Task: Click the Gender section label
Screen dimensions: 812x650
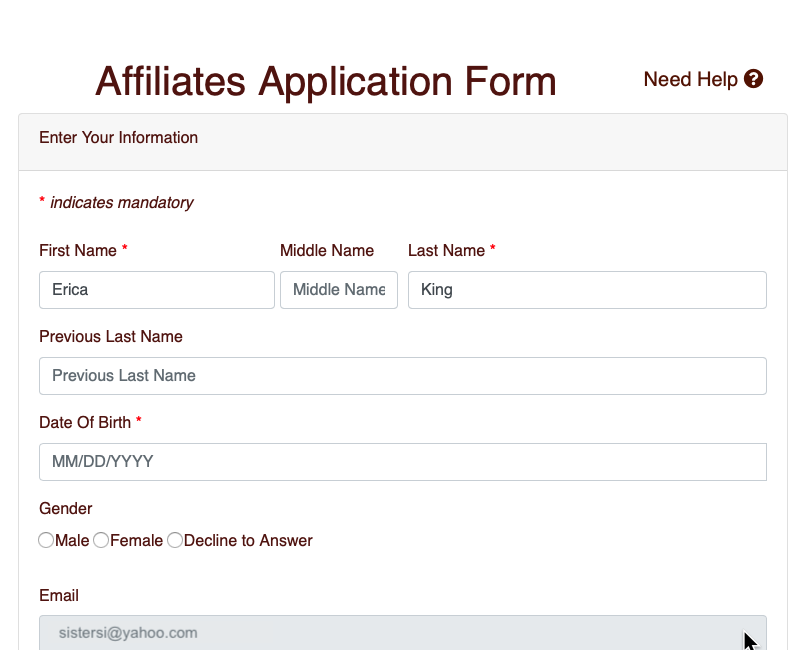Action: (66, 509)
